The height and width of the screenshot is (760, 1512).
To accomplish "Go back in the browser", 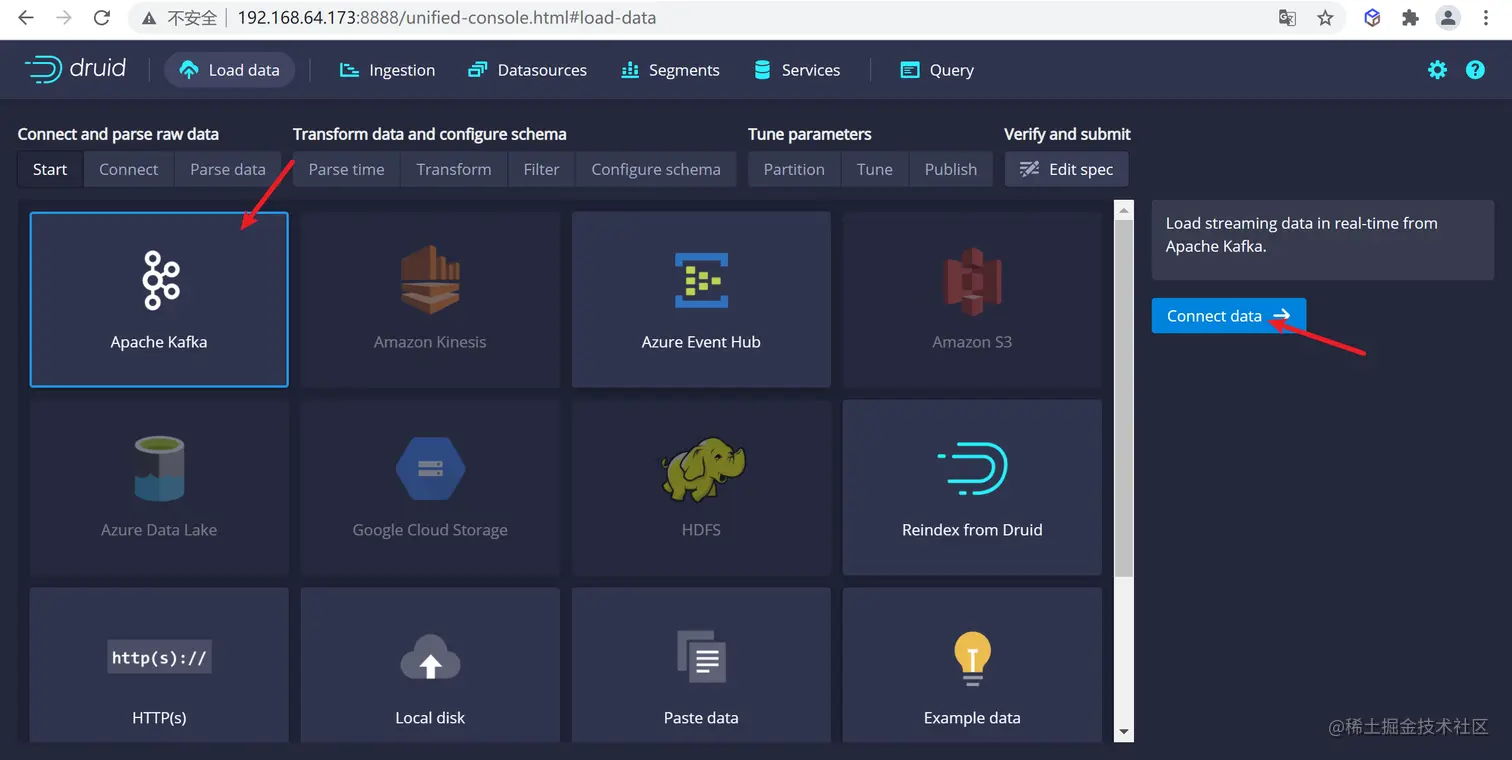I will pyautogui.click(x=26, y=18).
